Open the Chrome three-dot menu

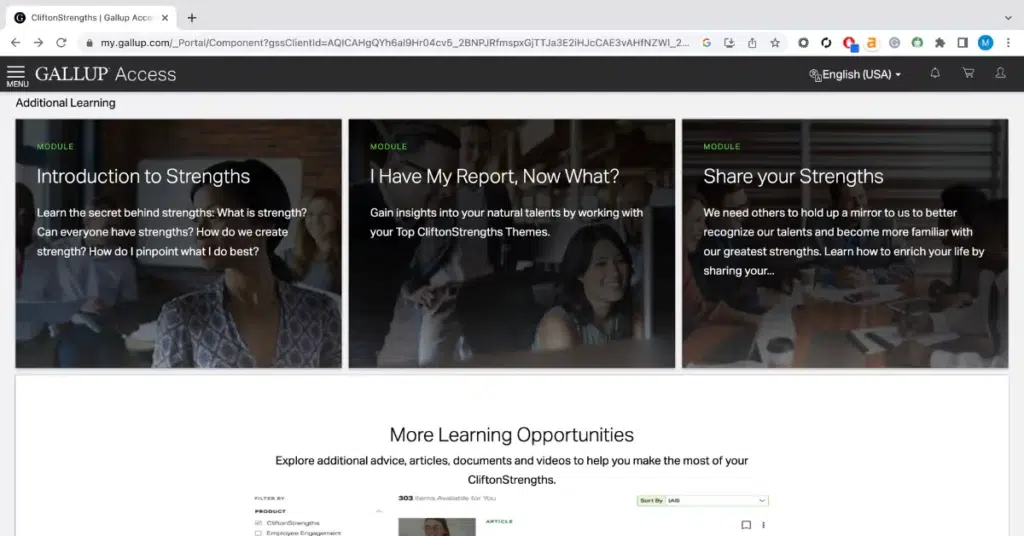1008,43
